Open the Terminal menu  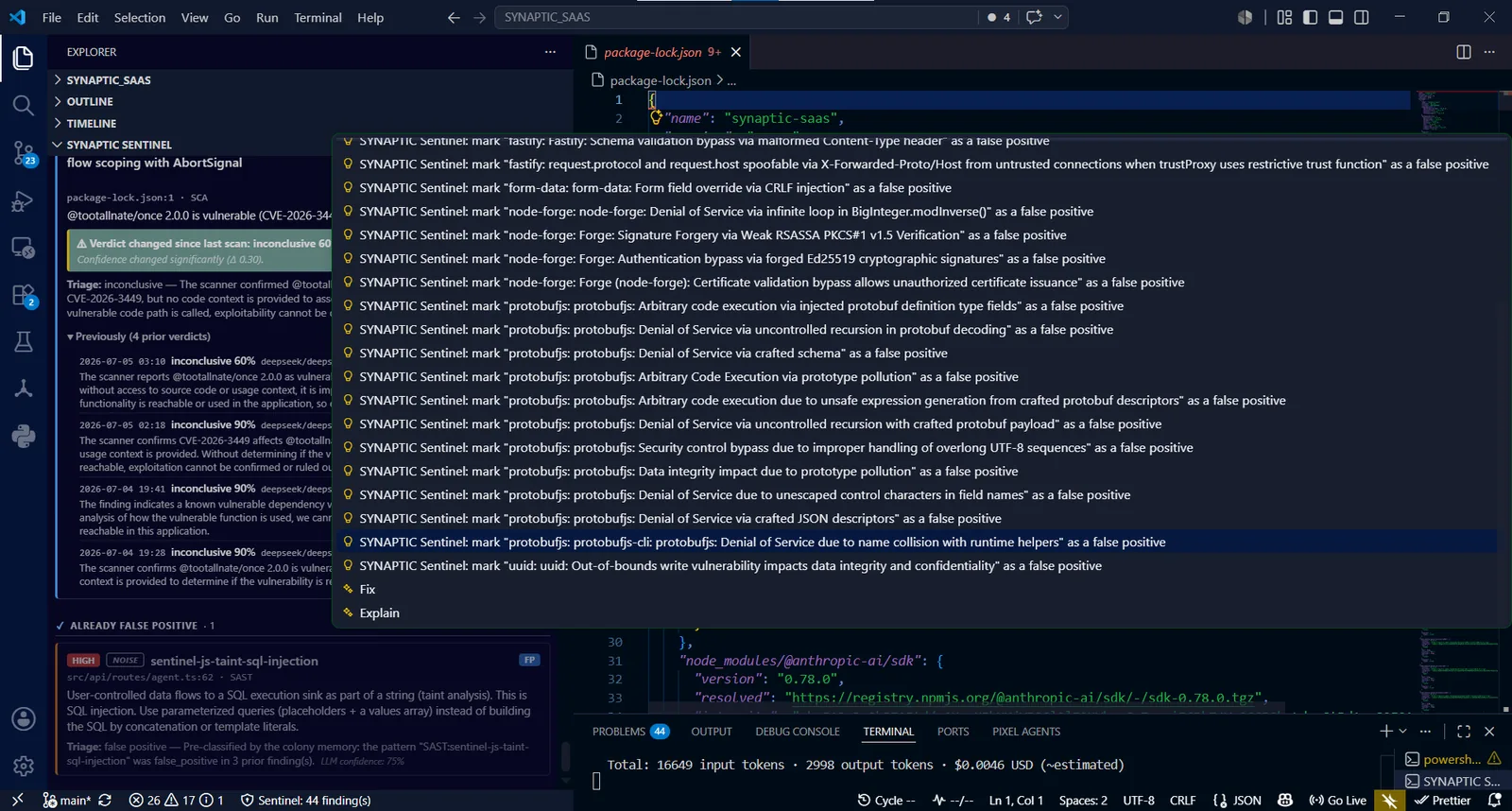(318, 17)
